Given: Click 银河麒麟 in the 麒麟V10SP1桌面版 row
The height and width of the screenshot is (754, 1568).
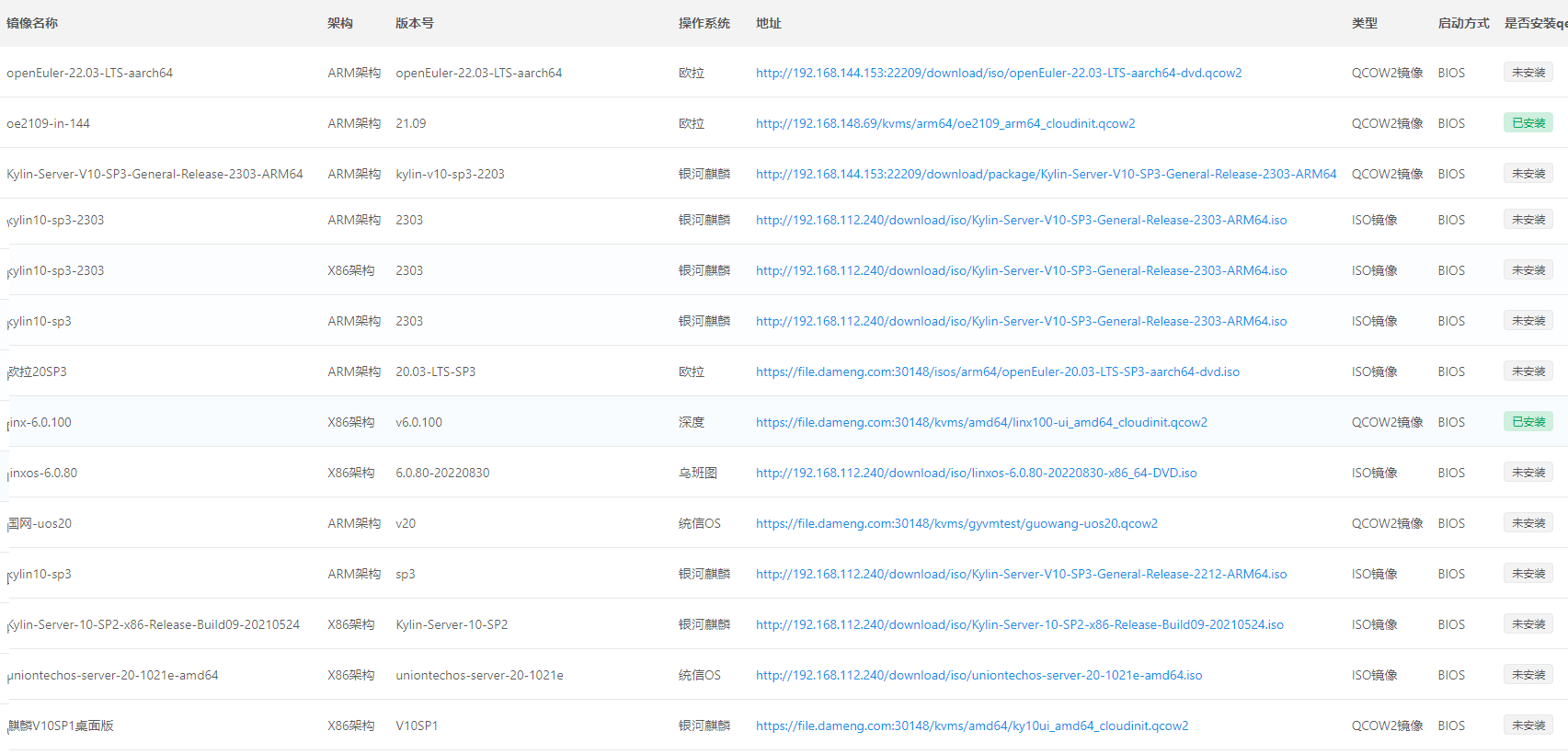Looking at the screenshot, I should (x=704, y=725).
